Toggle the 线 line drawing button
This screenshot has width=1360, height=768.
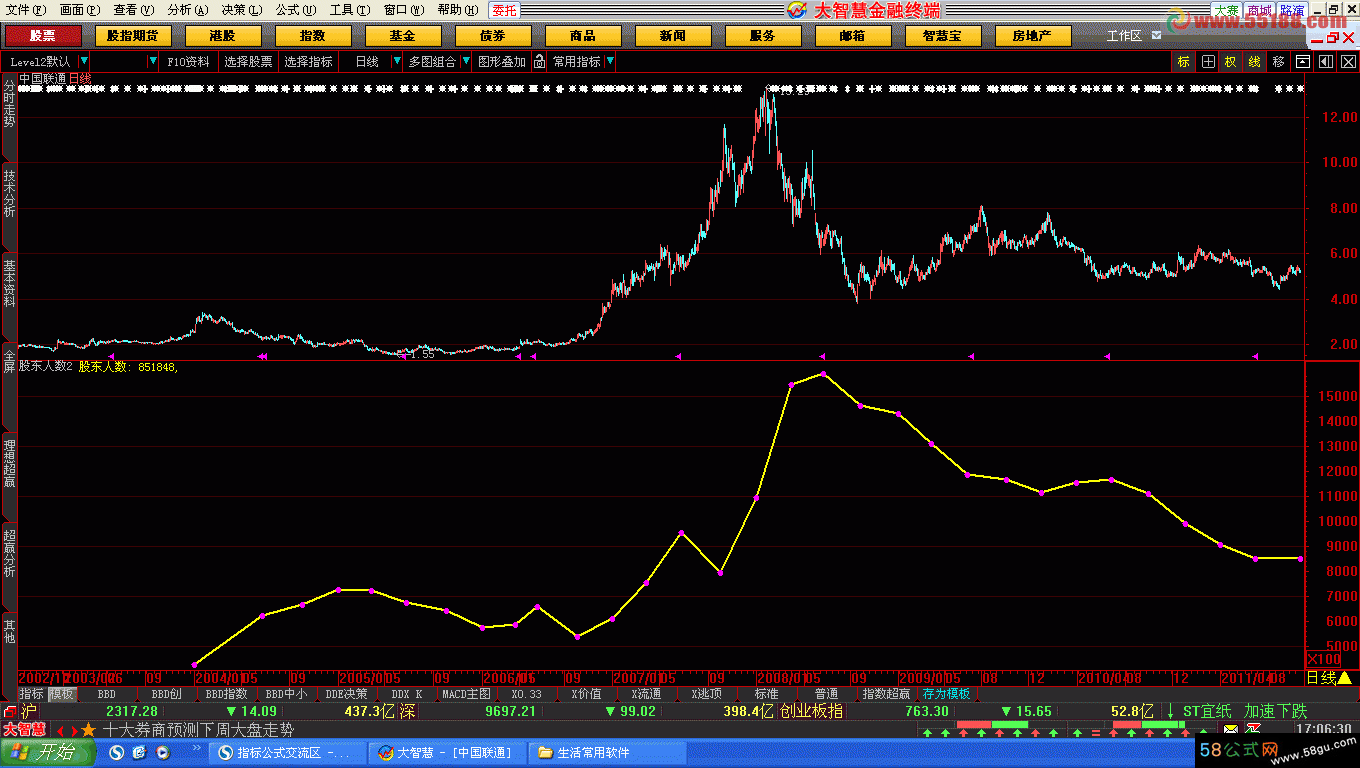click(1254, 62)
